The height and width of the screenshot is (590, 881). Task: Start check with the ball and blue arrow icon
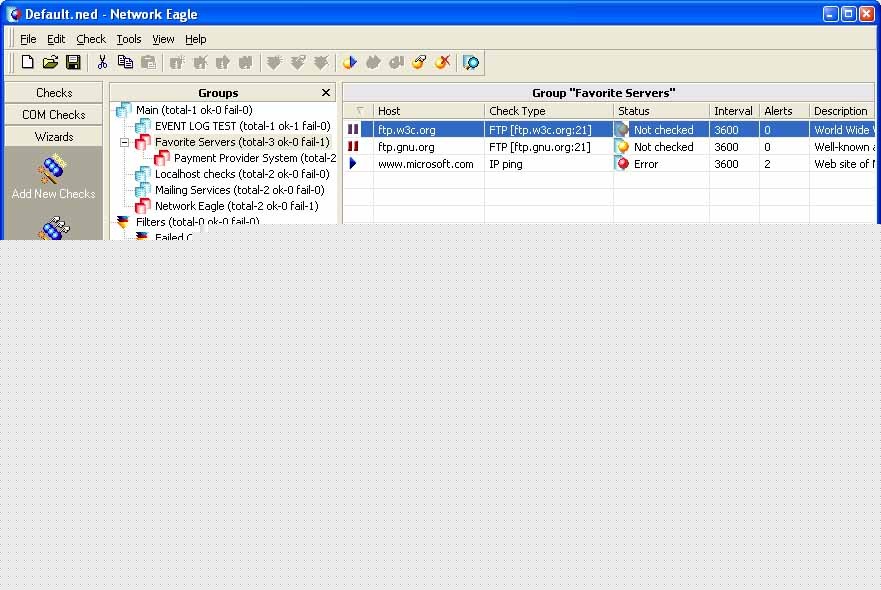(349, 62)
